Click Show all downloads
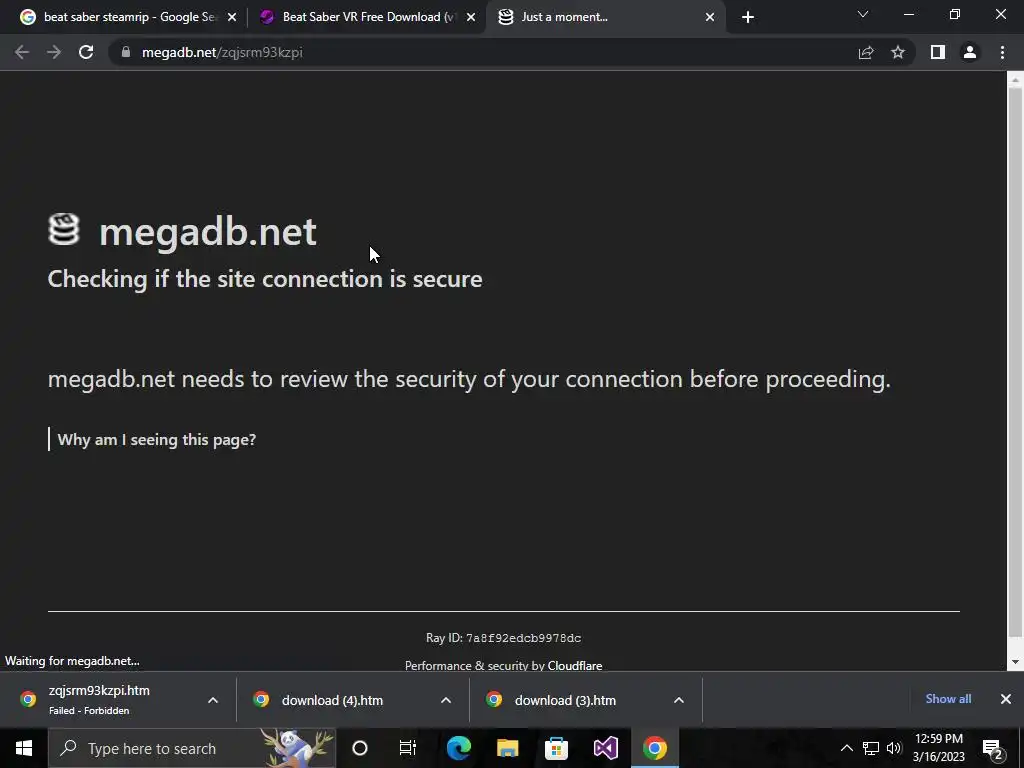The height and width of the screenshot is (768, 1024). pyautogui.click(x=948, y=699)
